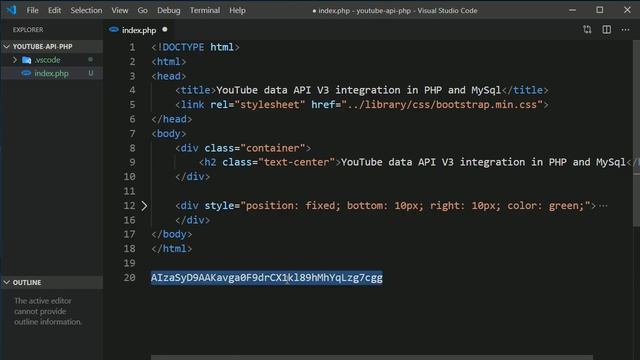Click the horizontal editor scrollbar
Image resolution: width=640 pixels, height=360 pixels.
click(371, 358)
